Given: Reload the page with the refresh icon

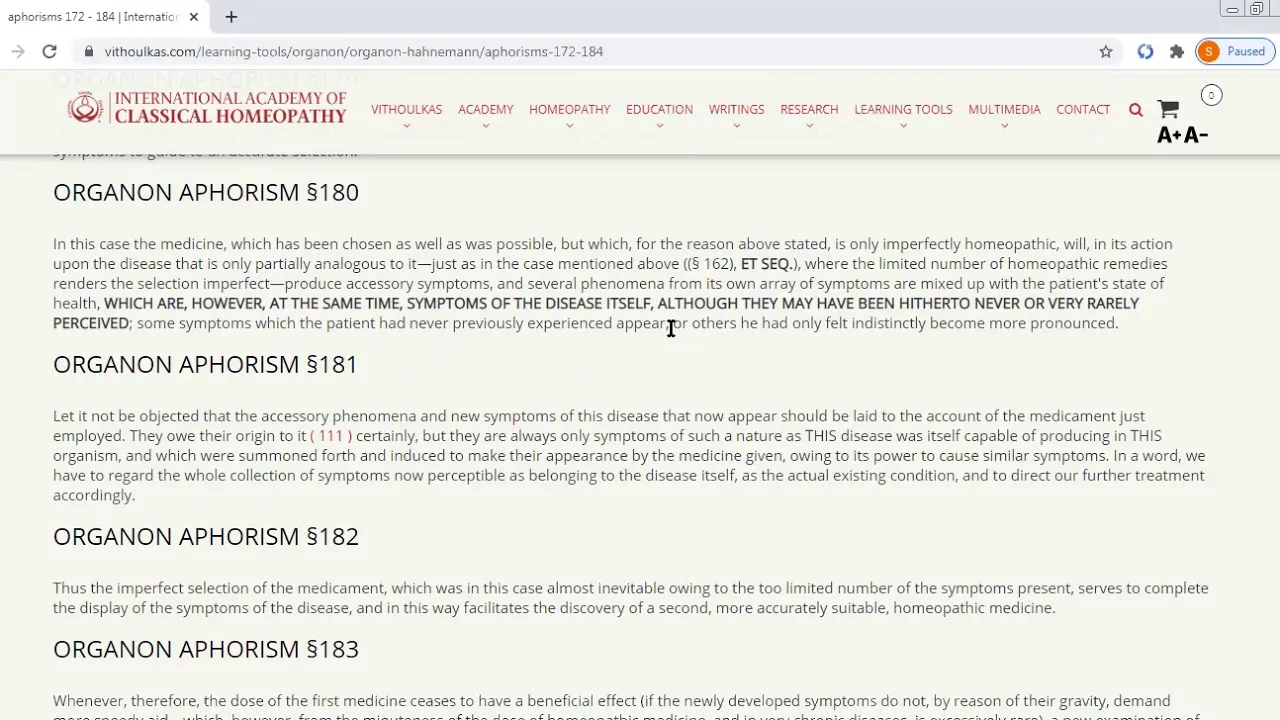Looking at the screenshot, I should [x=49, y=51].
